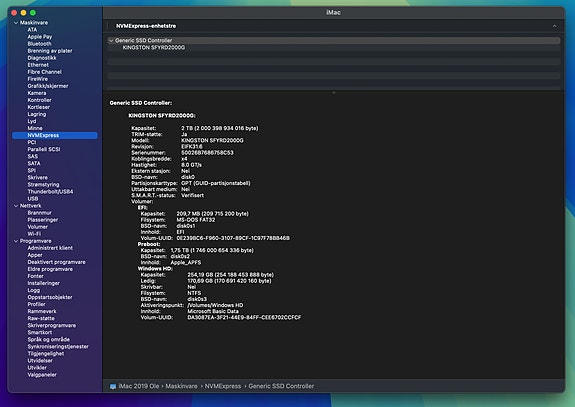Select Installeringer under Programvare
This screenshot has height=407, width=575.
(x=44, y=283)
